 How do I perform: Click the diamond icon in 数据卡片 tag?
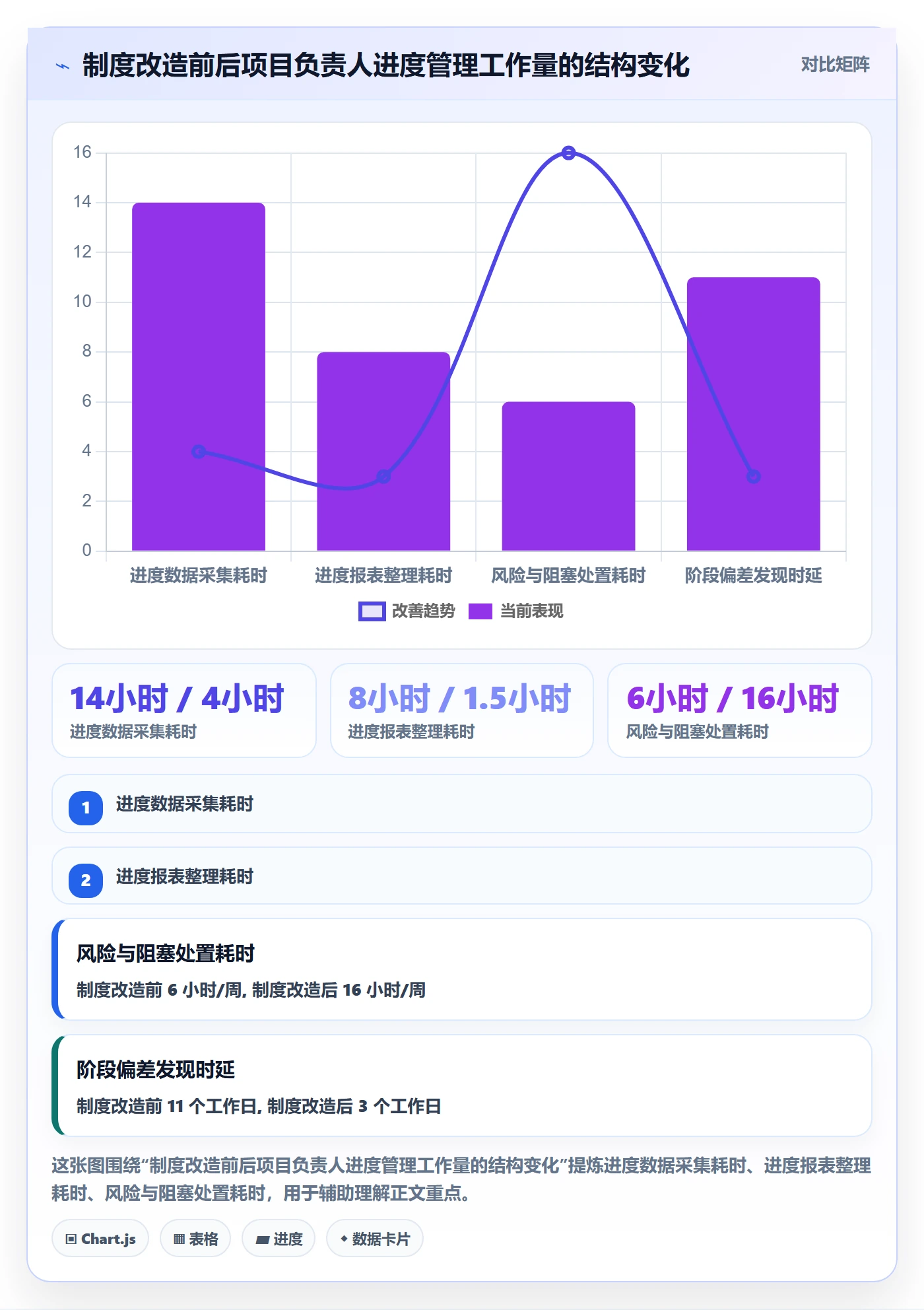[x=344, y=1239]
